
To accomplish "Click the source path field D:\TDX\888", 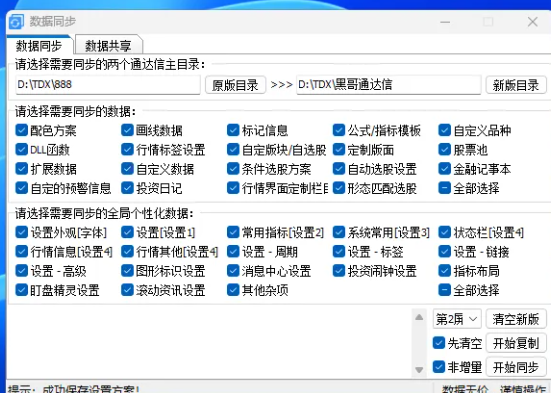I will 108,85.
